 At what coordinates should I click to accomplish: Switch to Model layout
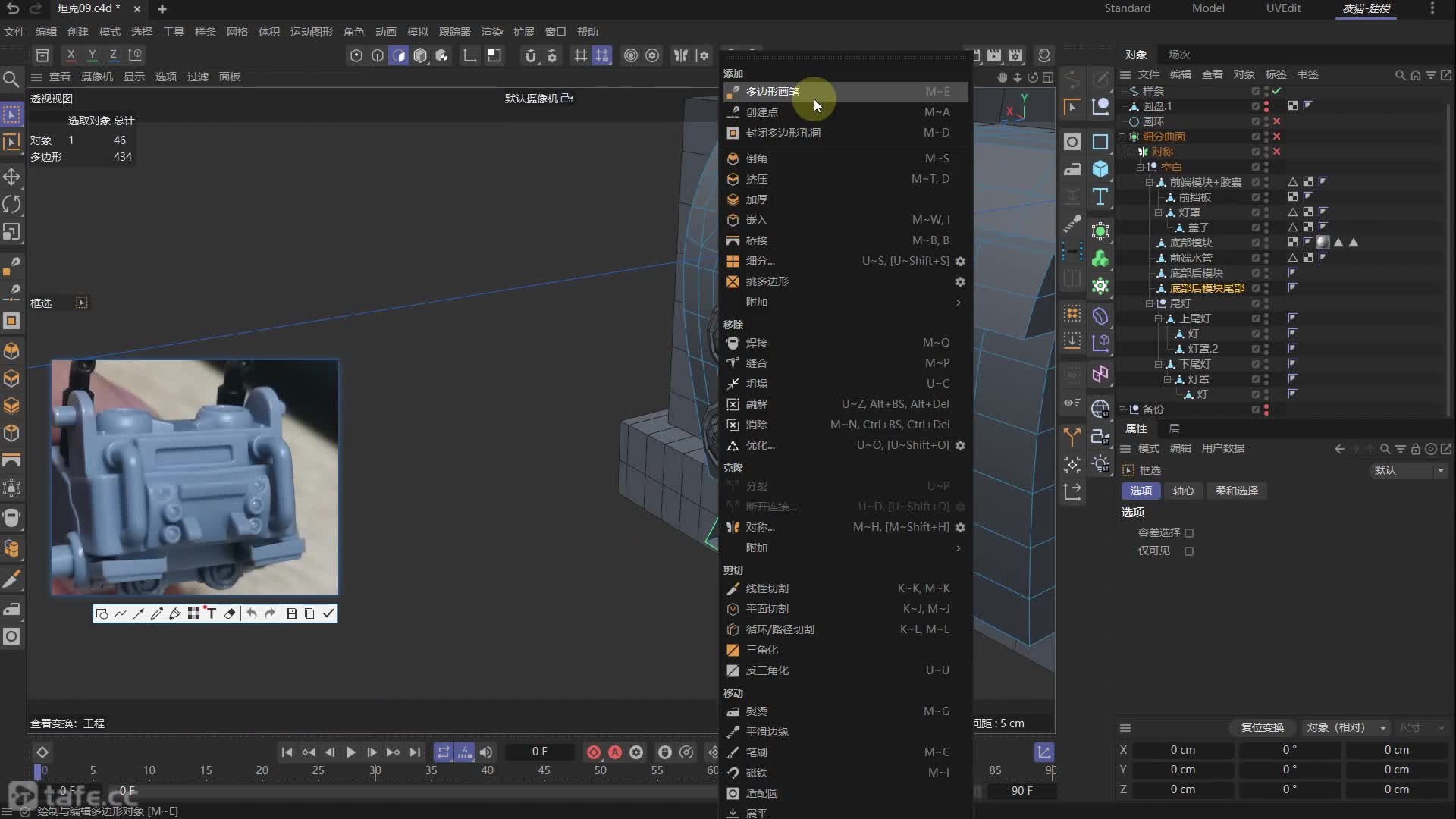[1208, 8]
